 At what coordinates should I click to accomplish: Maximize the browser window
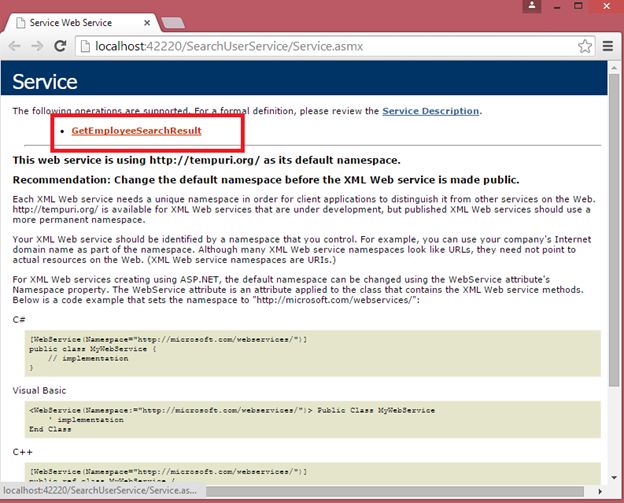[x=578, y=6]
